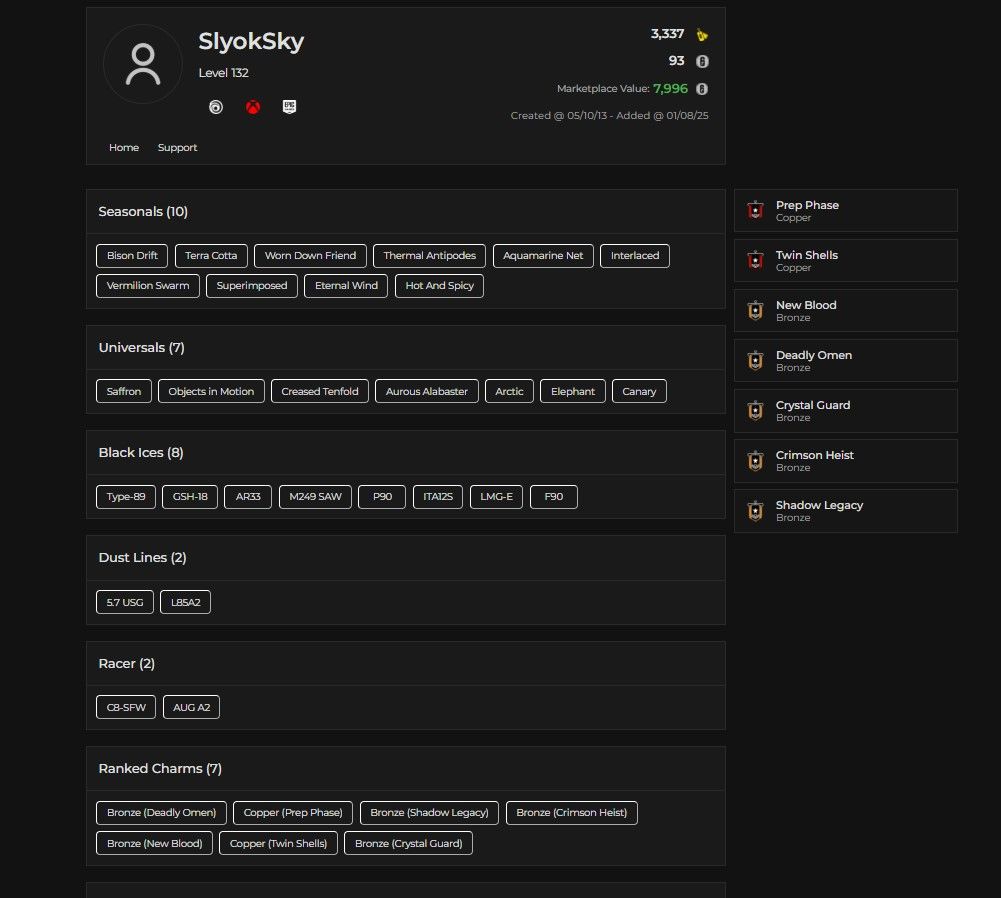Screen dimensions: 1001x898
Task: Click the Created @ 05/10/13 date line
Action: pyautogui.click(x=610, y=116)
